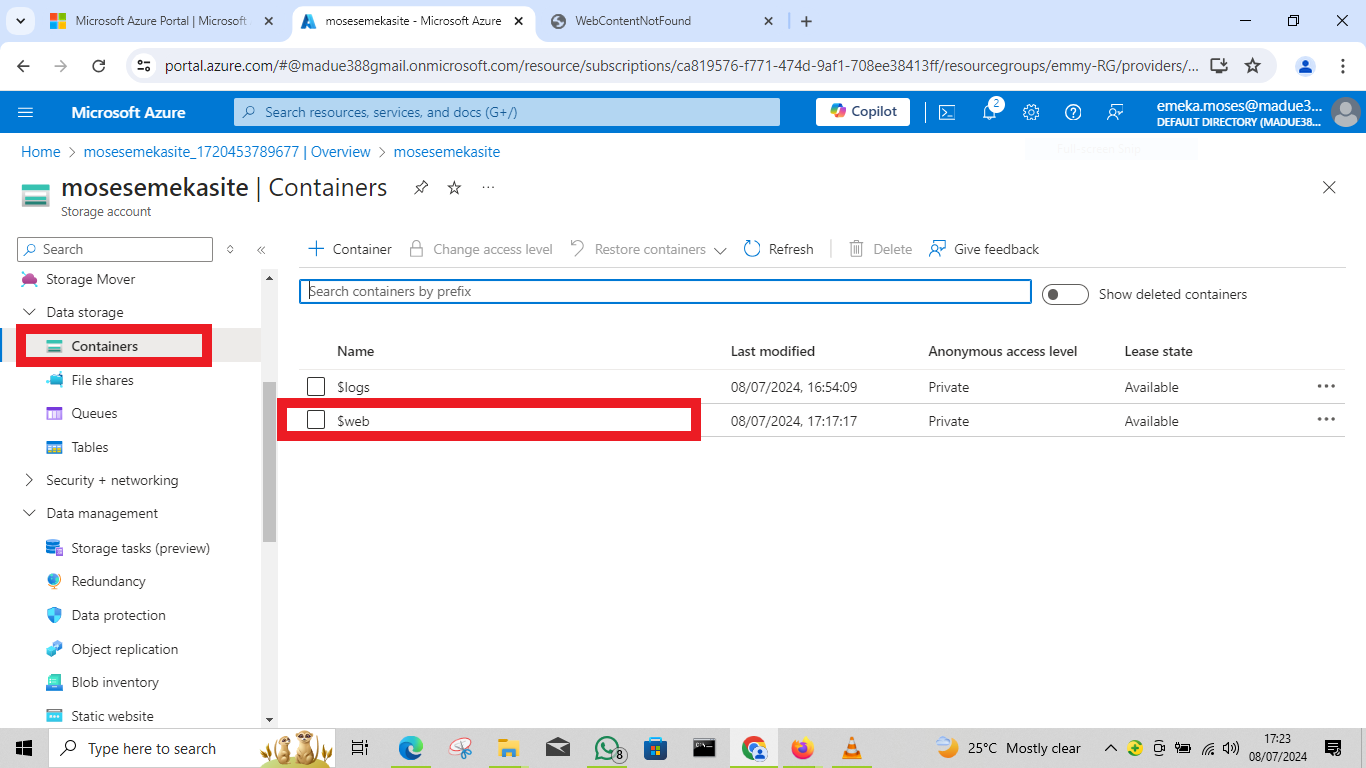Open Microsoft Edge from the taskbar

pyautogui.click(x=411, y=748)
